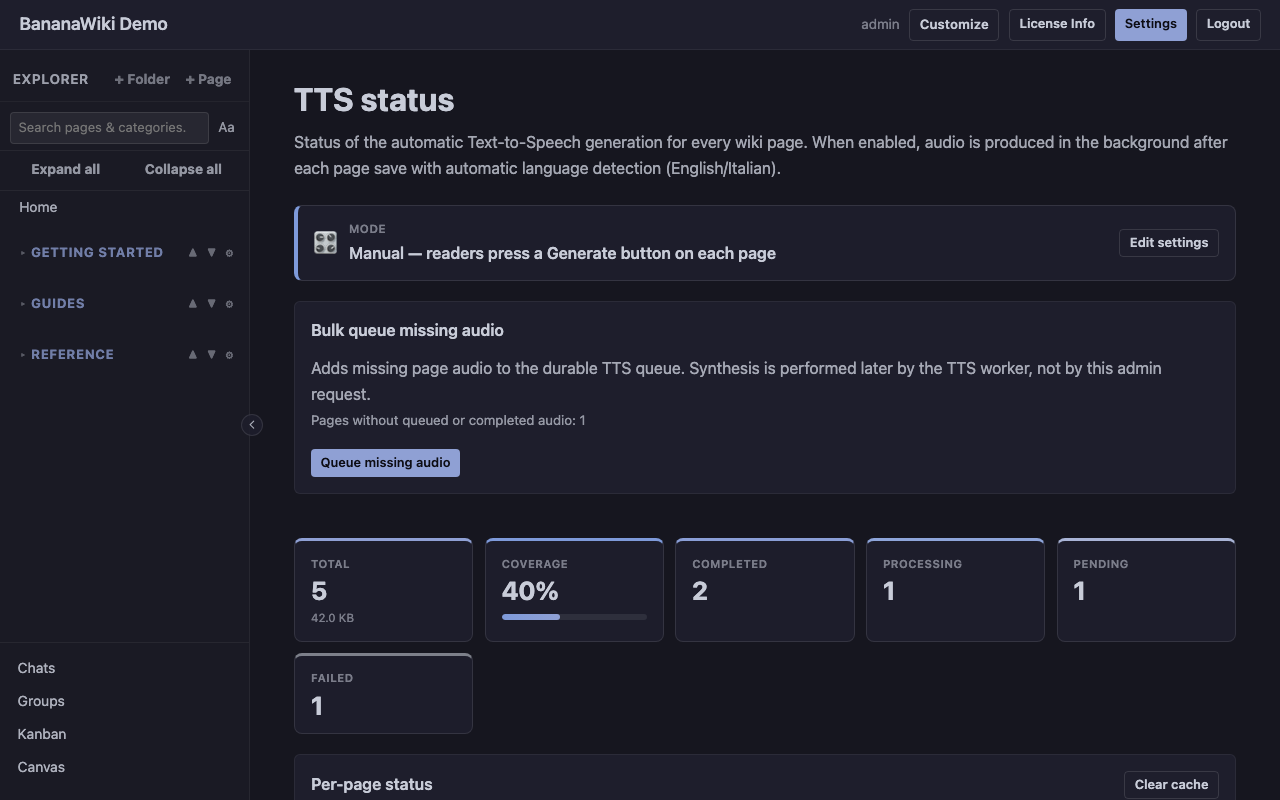Click Queue missing audio button
Image resolution: width=1280 pixels, height=800 pixels.
click(385, 463)
